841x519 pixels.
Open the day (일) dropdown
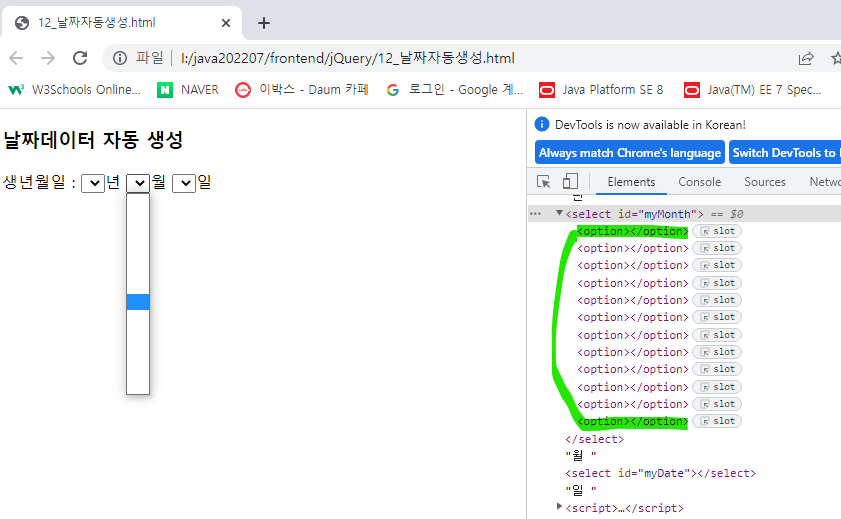(184, 183)
